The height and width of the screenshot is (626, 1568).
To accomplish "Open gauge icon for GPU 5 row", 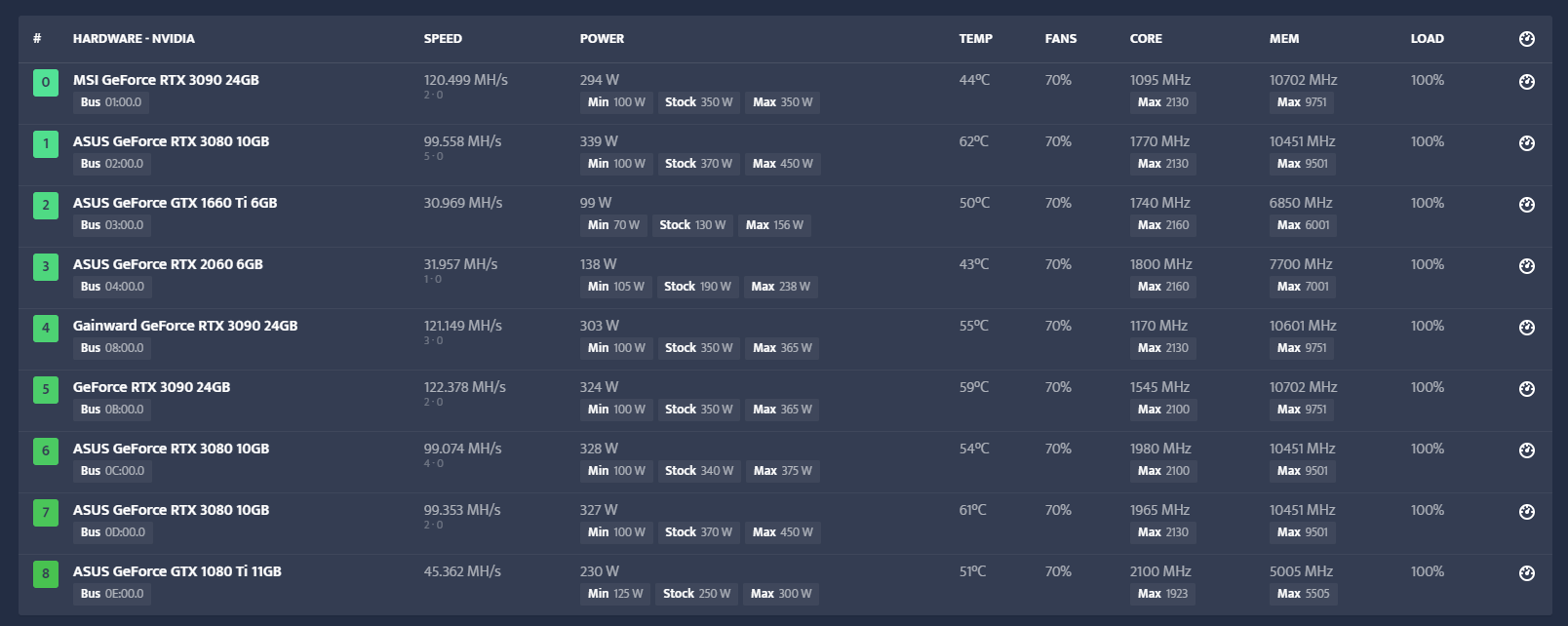I will tap(1527, 389).
